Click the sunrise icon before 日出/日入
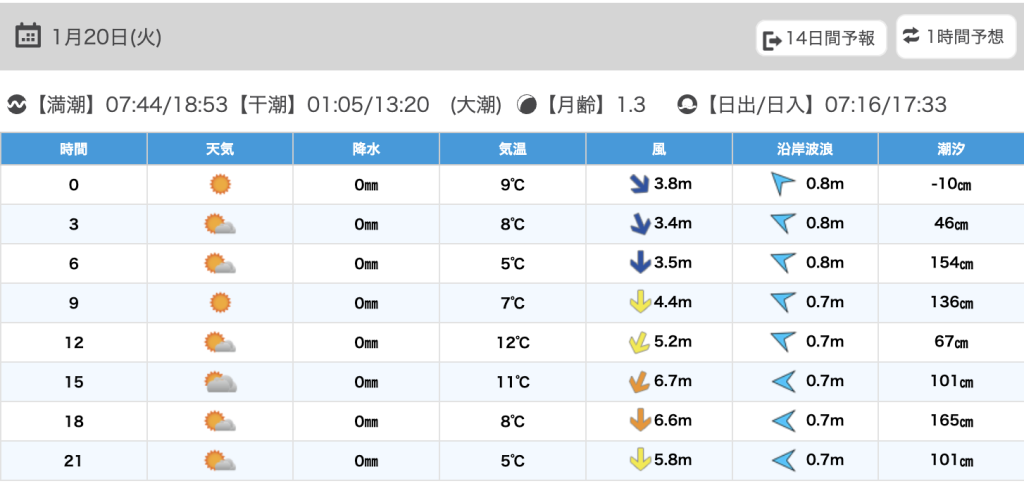The height and width of the screenshot is (486, 1024). (686, 104)
